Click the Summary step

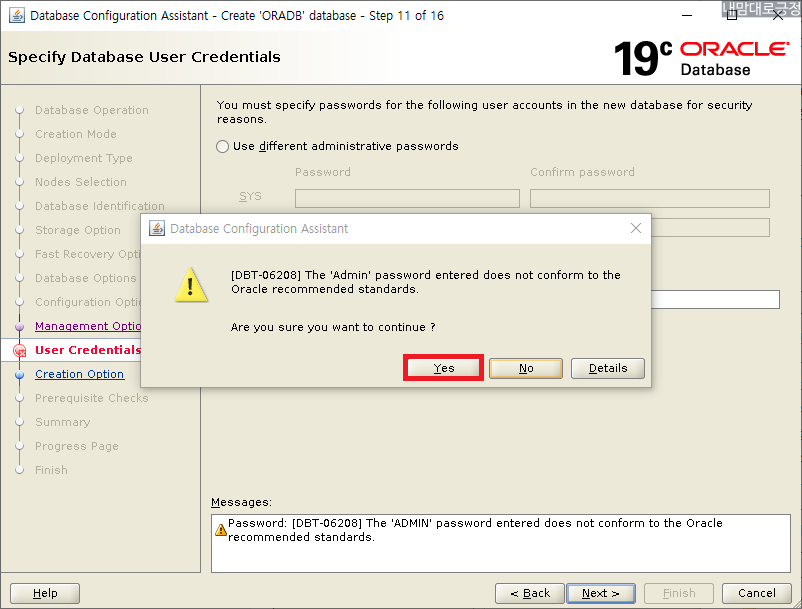[62, 422]
